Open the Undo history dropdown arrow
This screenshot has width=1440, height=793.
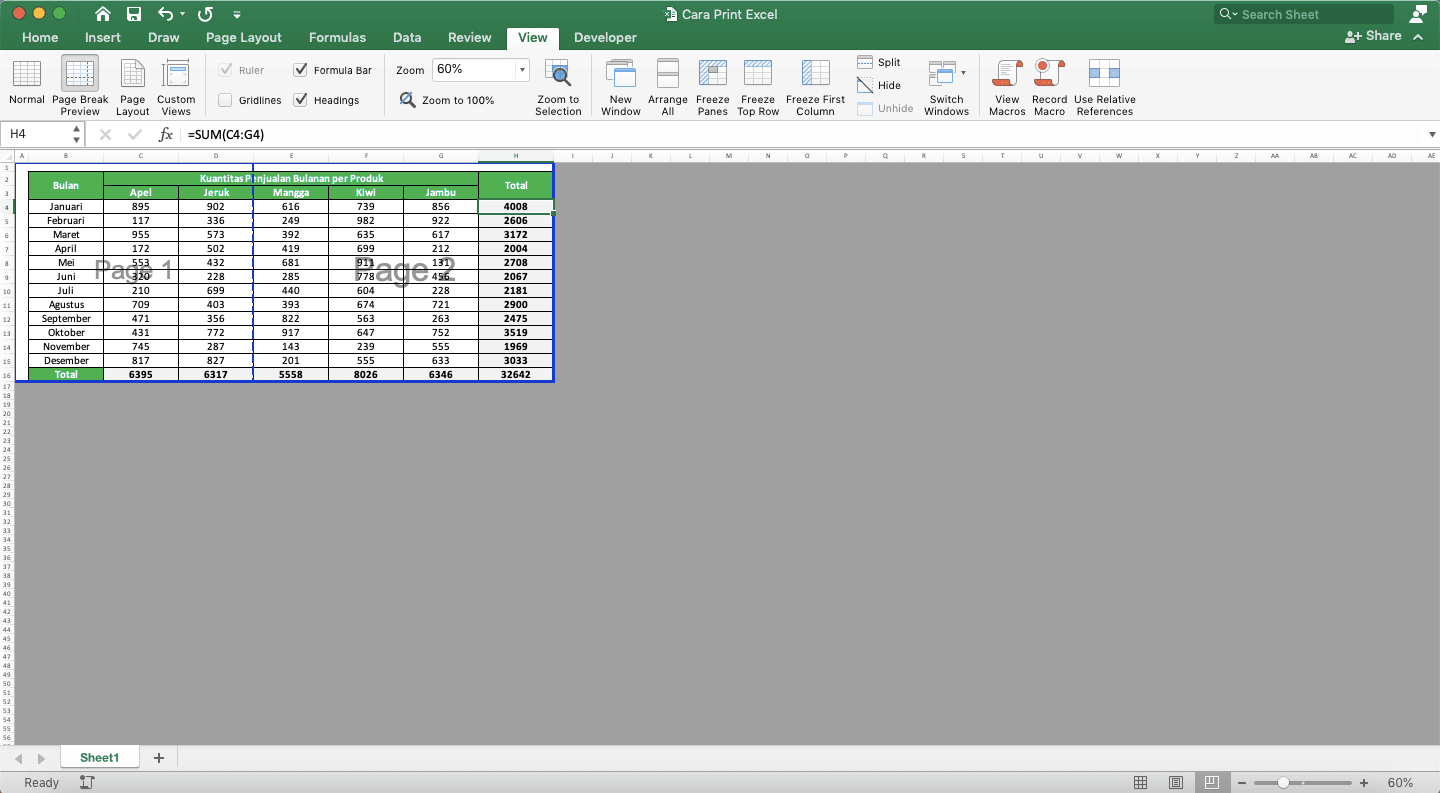pyautogui.click(x=183, y=15)
